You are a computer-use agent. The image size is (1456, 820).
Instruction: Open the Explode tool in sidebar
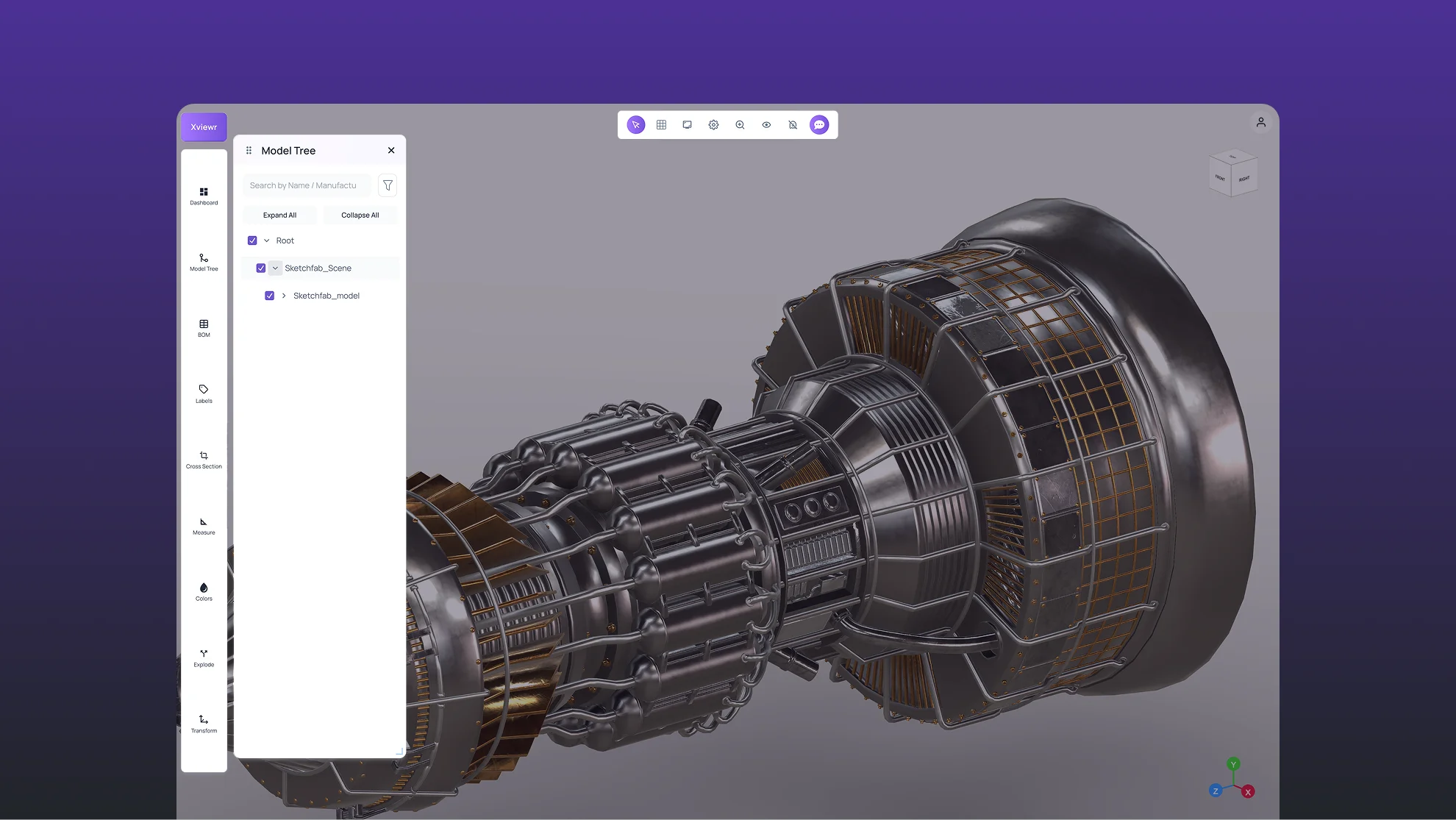point(204,657)
